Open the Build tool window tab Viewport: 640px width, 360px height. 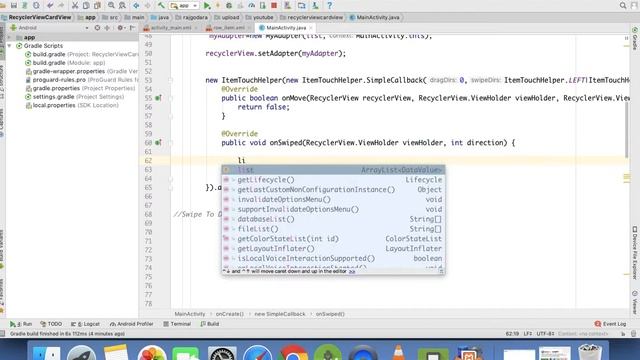point(210,324)
